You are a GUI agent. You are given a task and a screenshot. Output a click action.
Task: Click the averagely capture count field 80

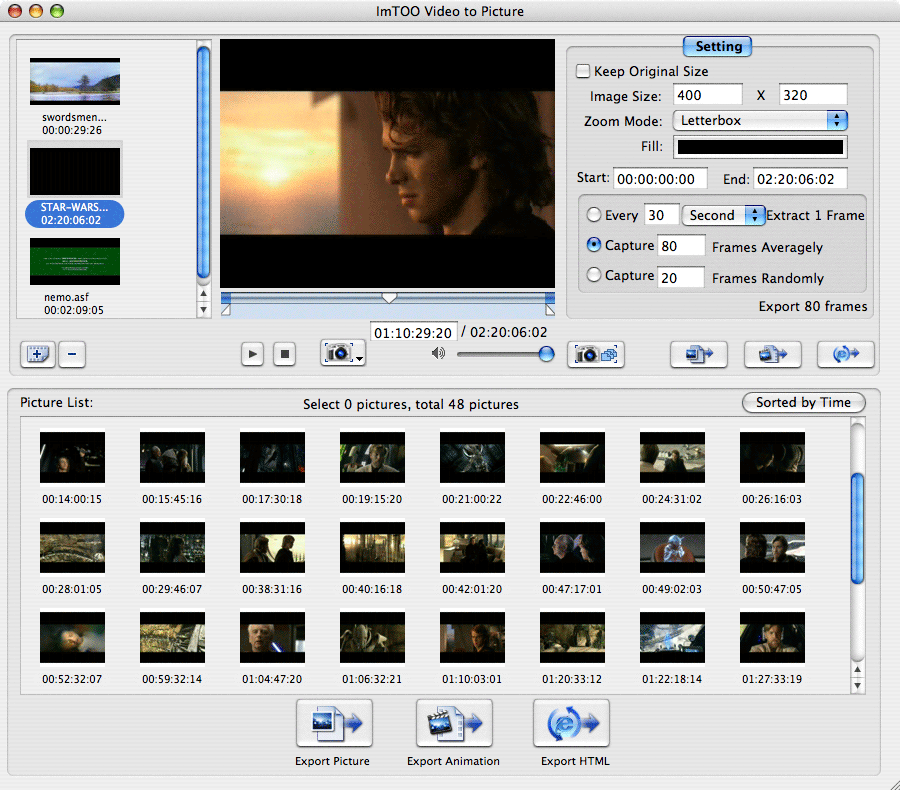681,246
